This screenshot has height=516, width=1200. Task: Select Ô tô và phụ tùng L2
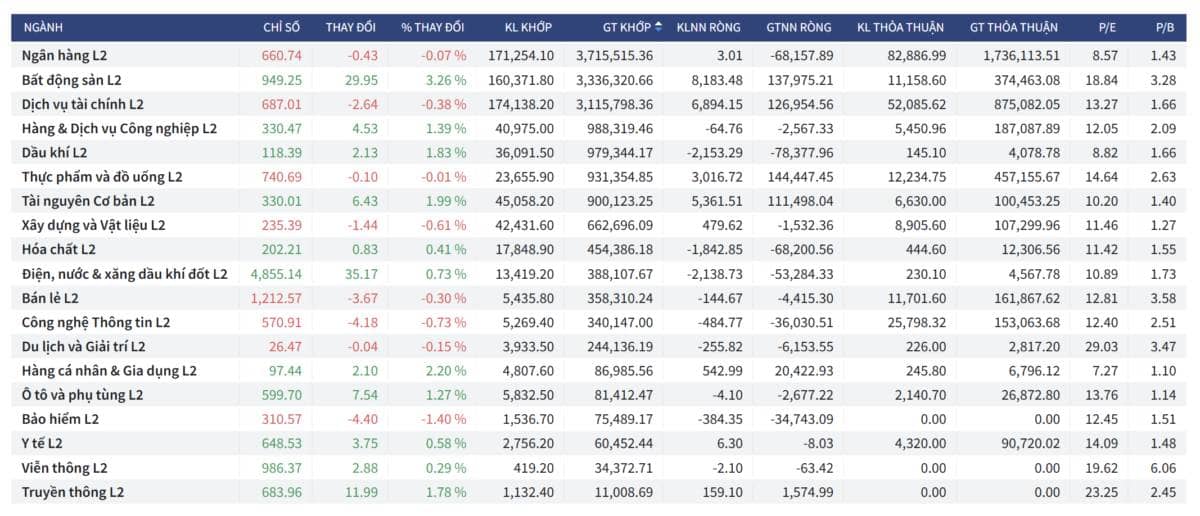pos(83,395)
